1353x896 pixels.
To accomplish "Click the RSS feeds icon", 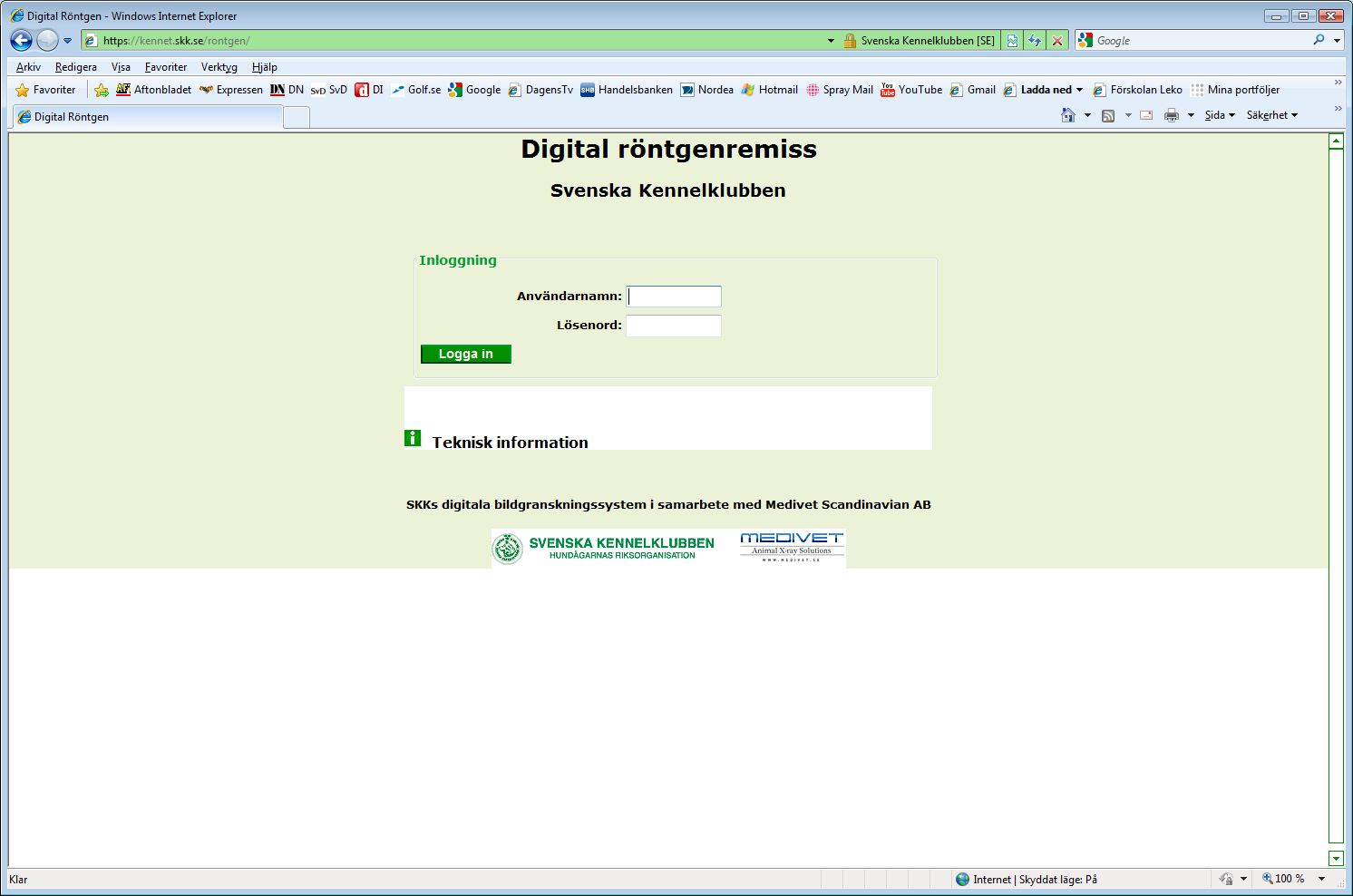I will pos(1108,115).
